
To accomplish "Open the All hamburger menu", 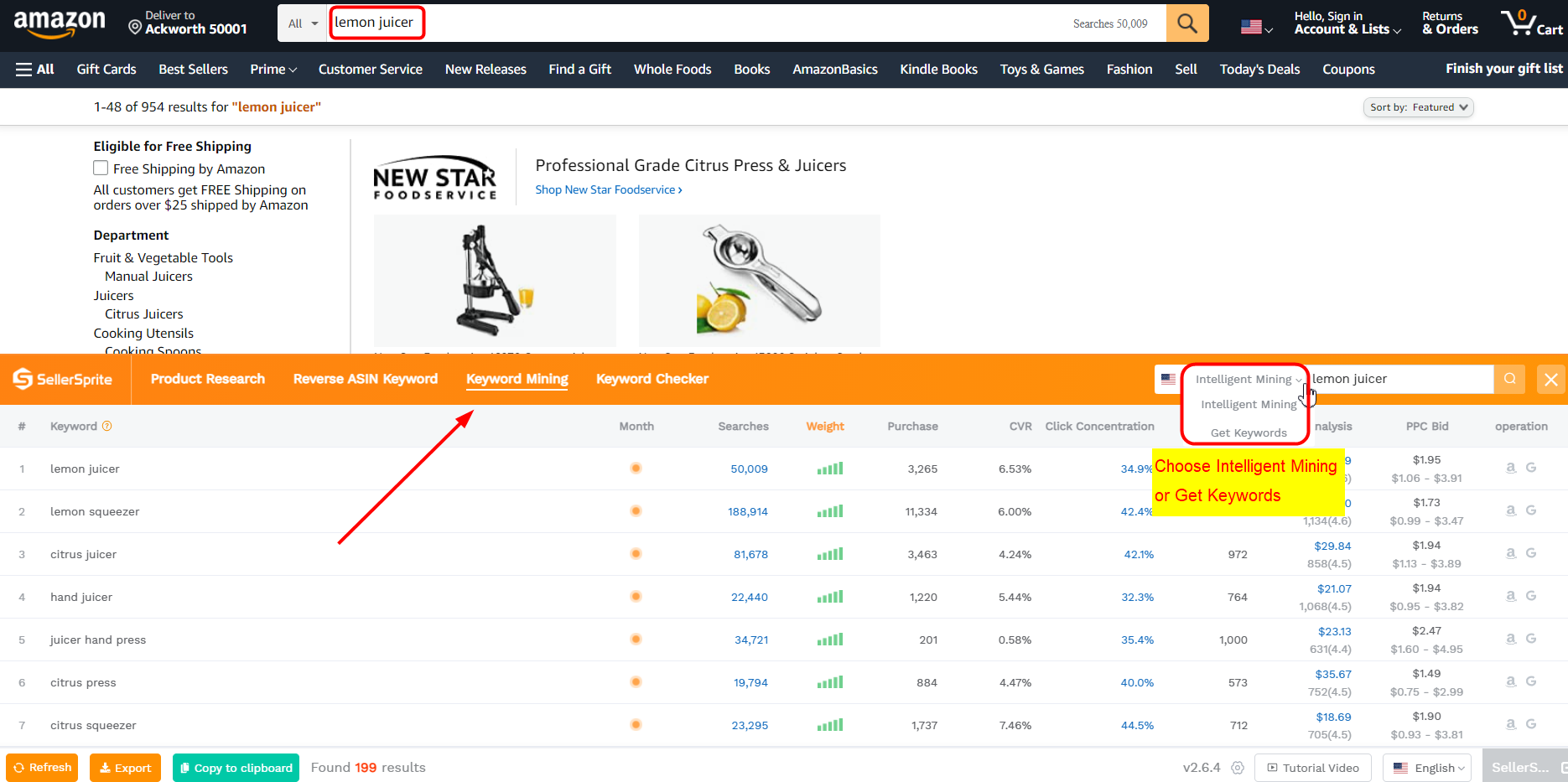I will coord(34,70).
